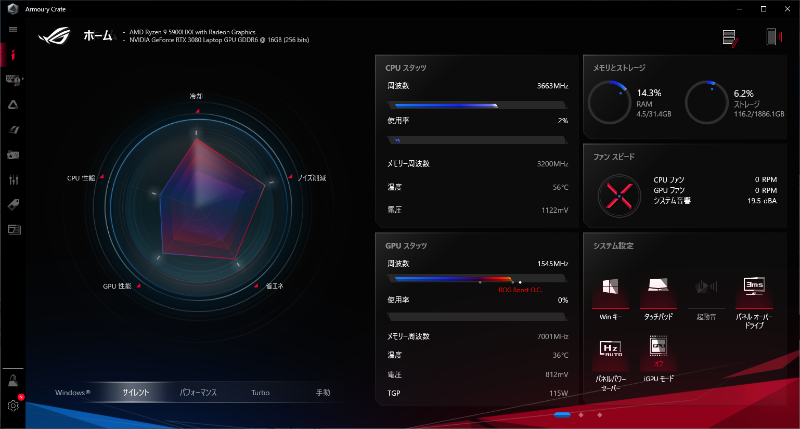
Task: Click the ROG logo
Action: [x=54, y=36]
